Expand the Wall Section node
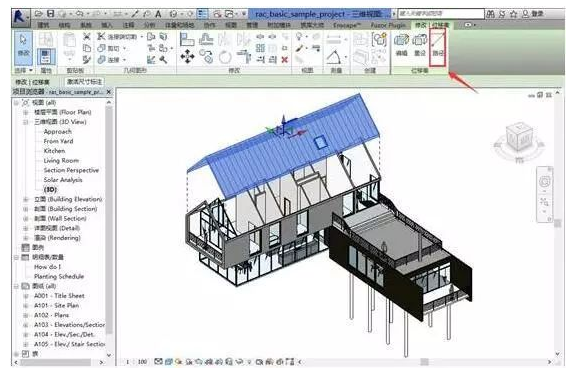This screenshot has width=582, height=376. (x=26, y=219)
